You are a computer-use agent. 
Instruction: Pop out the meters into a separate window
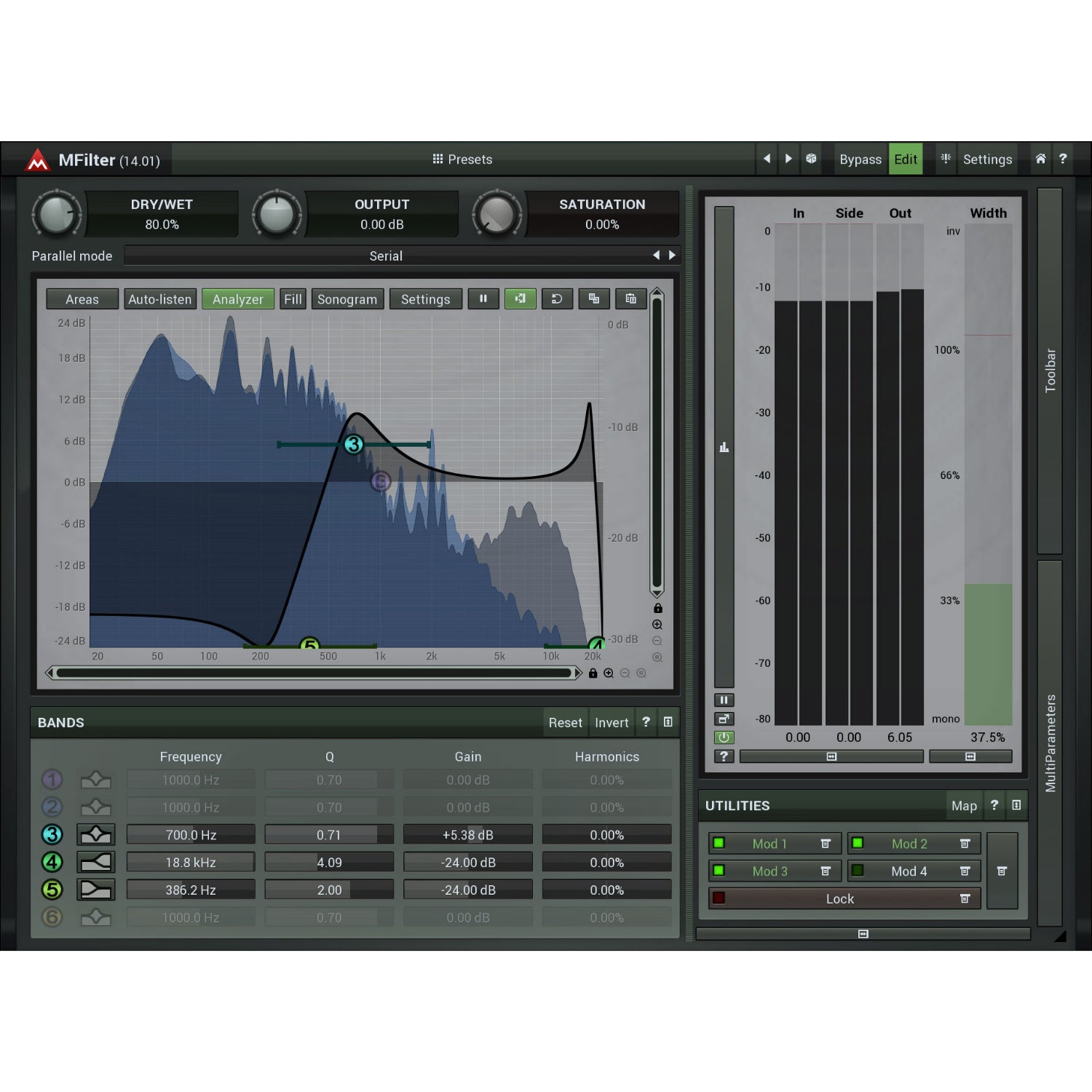point(724,719)
